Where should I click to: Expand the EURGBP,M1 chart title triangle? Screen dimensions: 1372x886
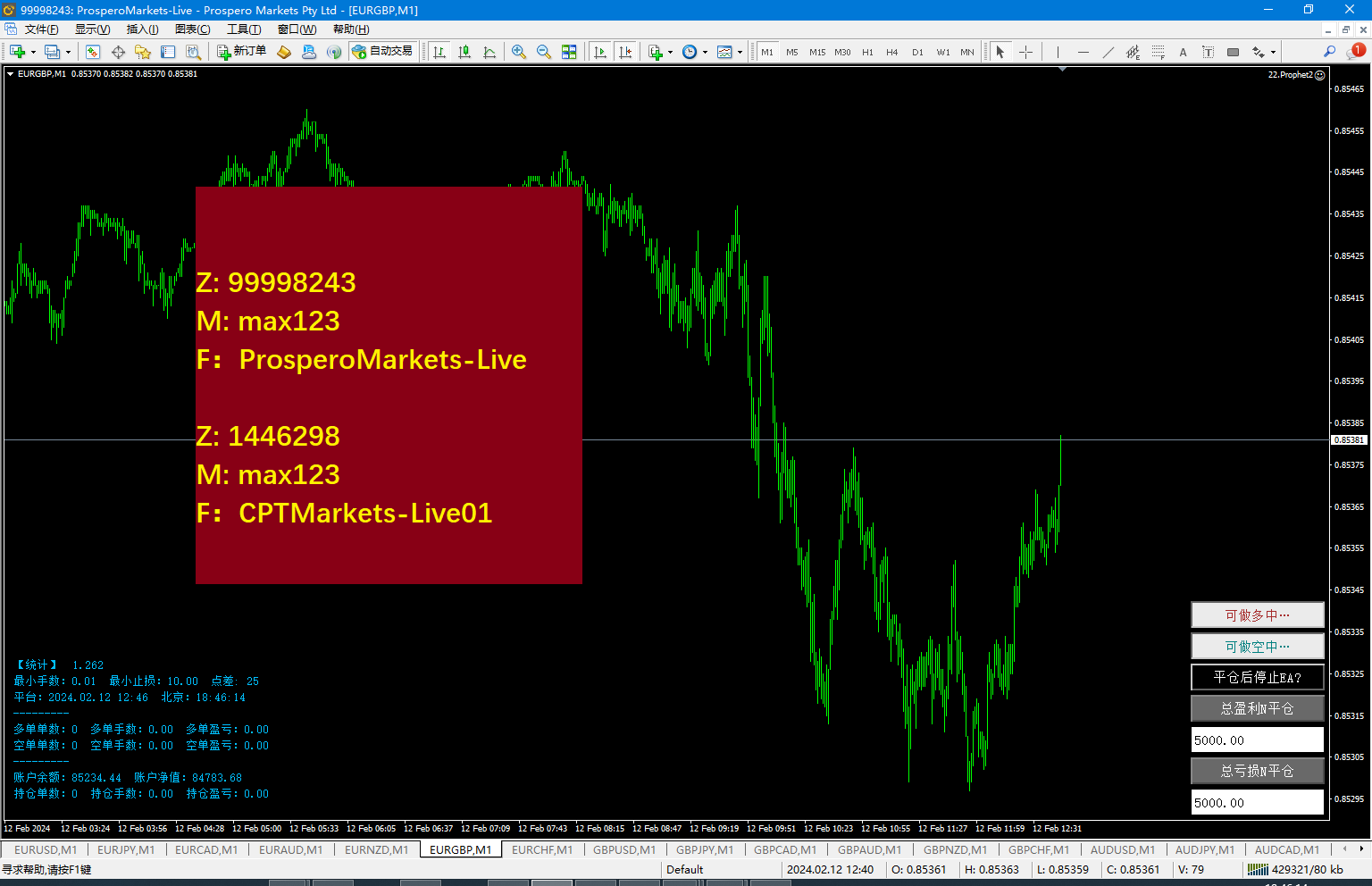pyautogui.click(x=10, y=74)
